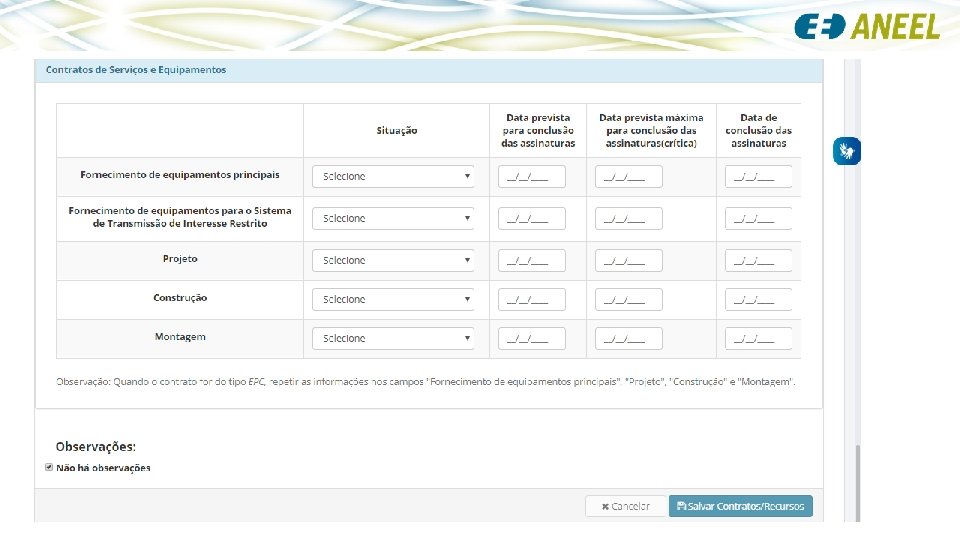This screenshot has height=540, width=960.
Task: Select data prevista máxima field for Construção
Action: pyautogui.click(x=628, y=299)
